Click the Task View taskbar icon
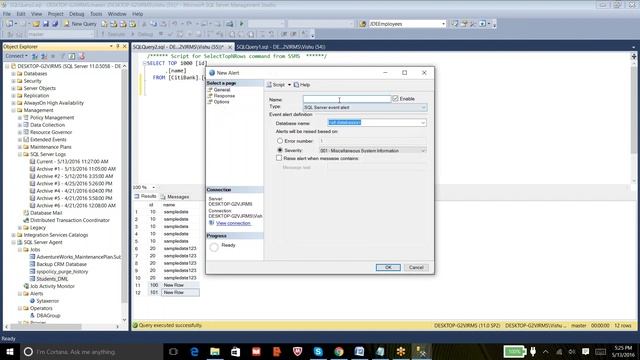The image size is (640, 360). point(173,351)
